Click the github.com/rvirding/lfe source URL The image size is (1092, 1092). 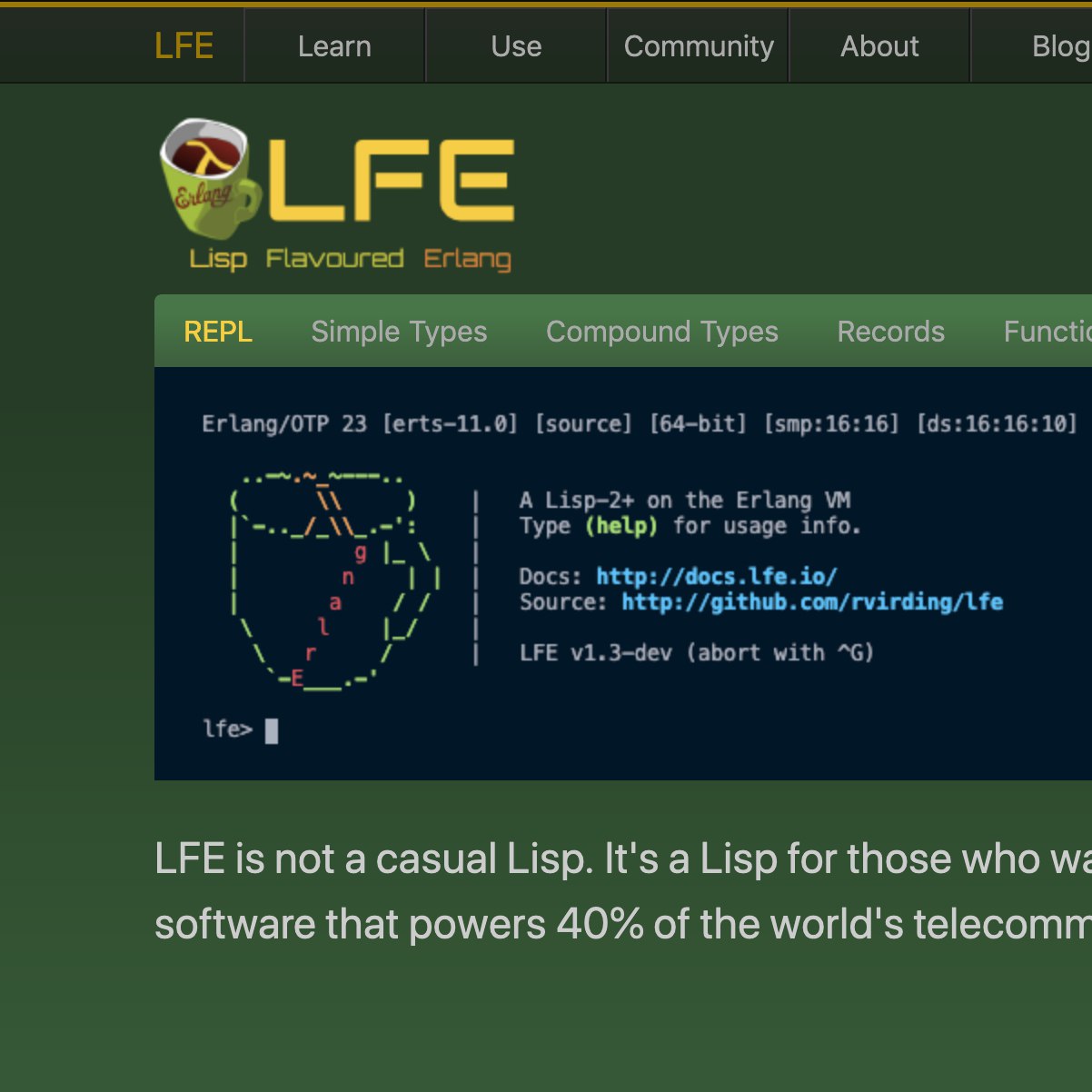click(812, 601)
